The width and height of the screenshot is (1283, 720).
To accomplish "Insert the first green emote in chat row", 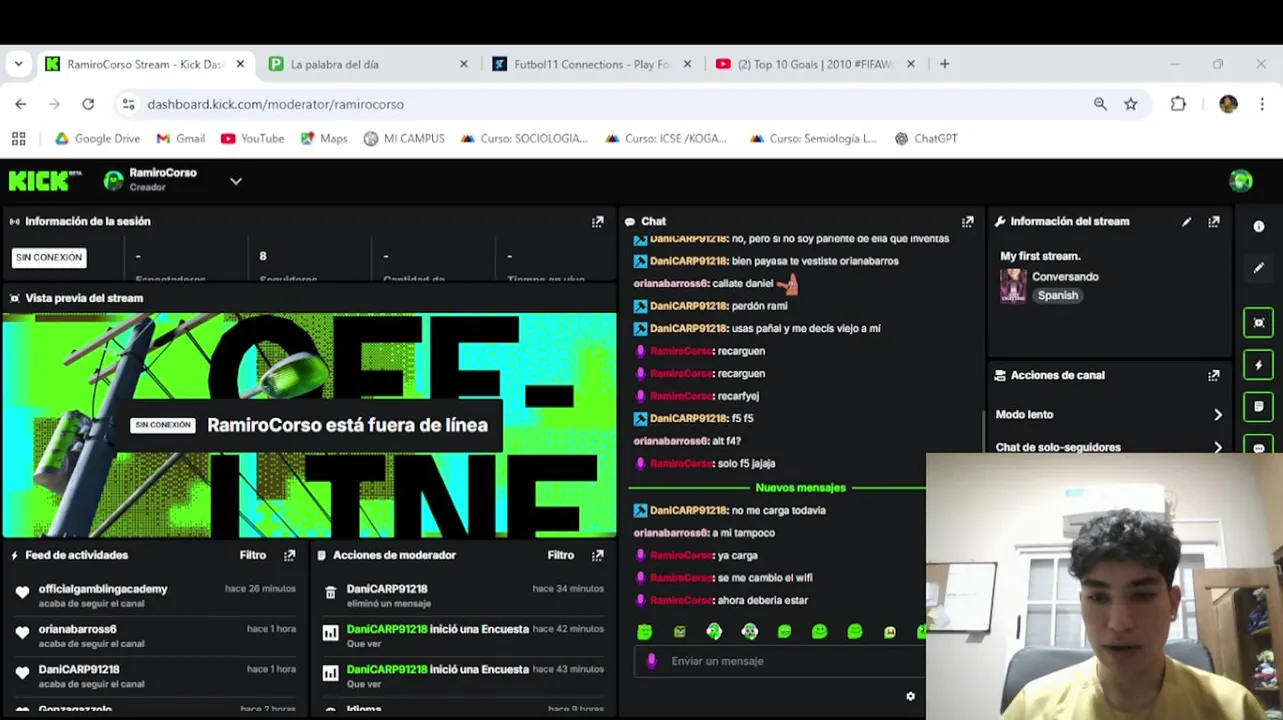I will pyautogui.click(x=644, y=632).
